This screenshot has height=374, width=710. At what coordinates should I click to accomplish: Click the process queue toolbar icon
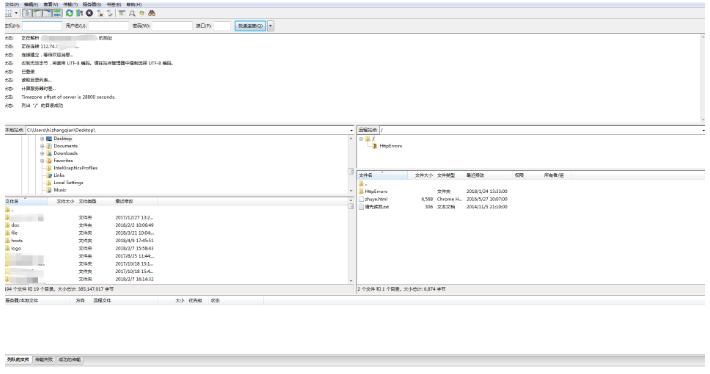click(80, 13)
